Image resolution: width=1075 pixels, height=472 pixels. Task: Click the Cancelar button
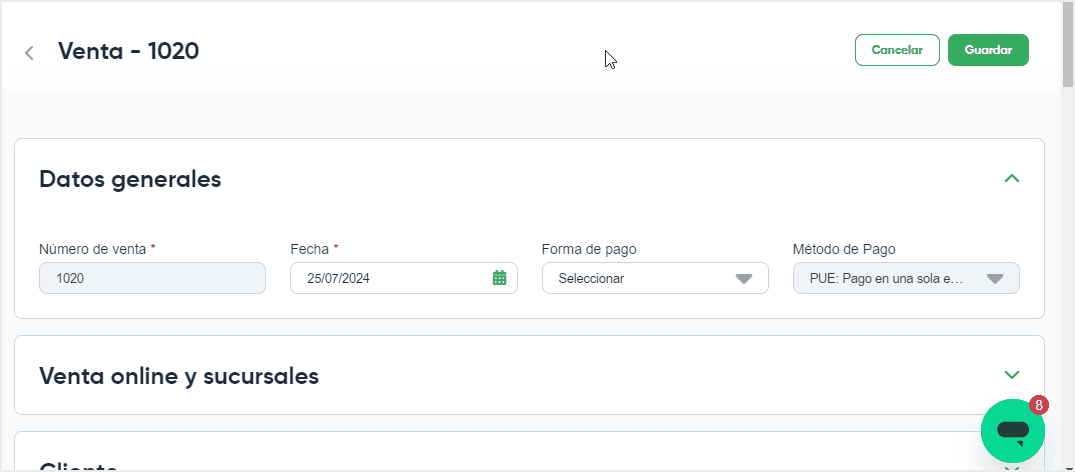point(897,50)
